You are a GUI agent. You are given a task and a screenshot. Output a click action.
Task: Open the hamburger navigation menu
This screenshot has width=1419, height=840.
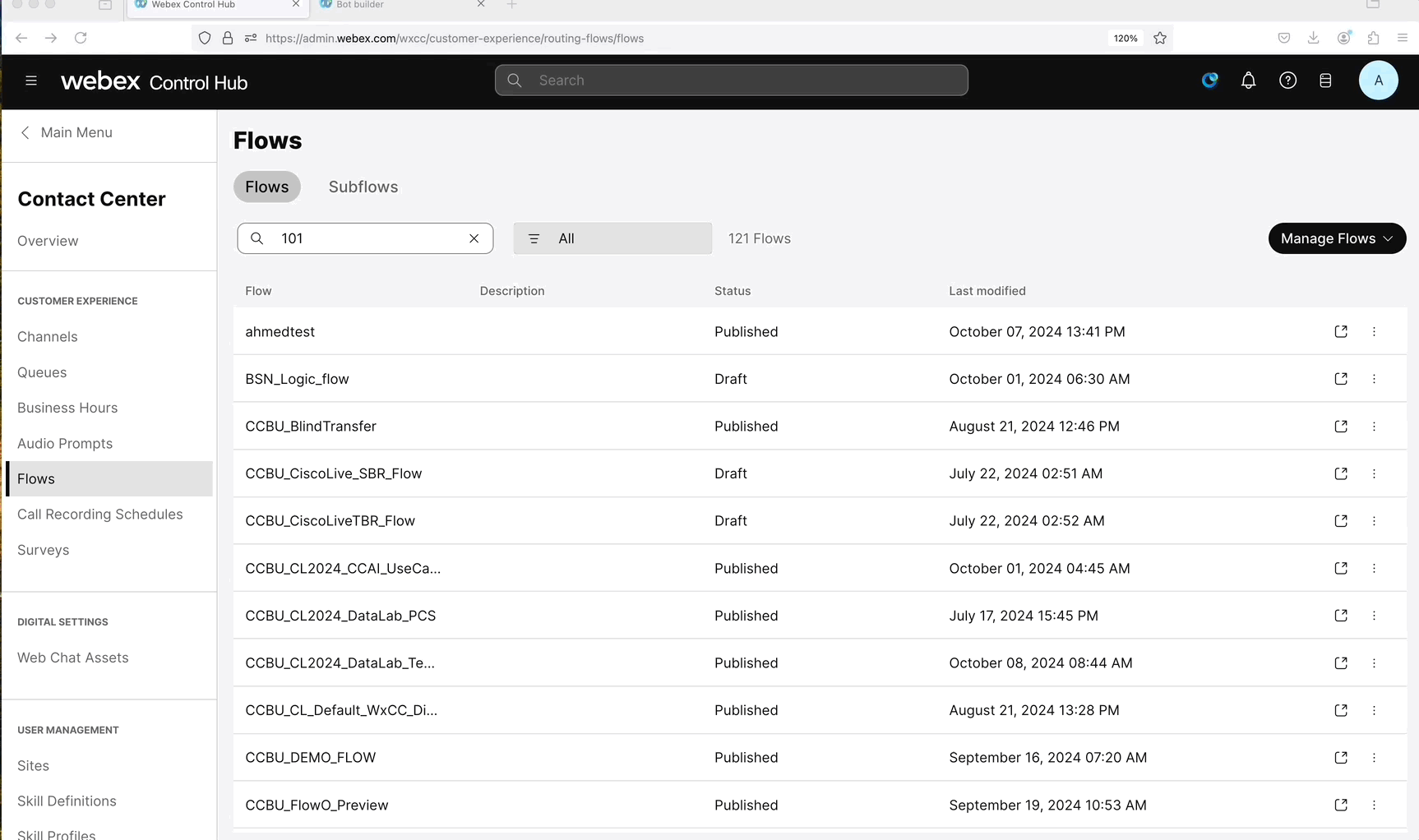pyautogui.click(x=31, y=81)
